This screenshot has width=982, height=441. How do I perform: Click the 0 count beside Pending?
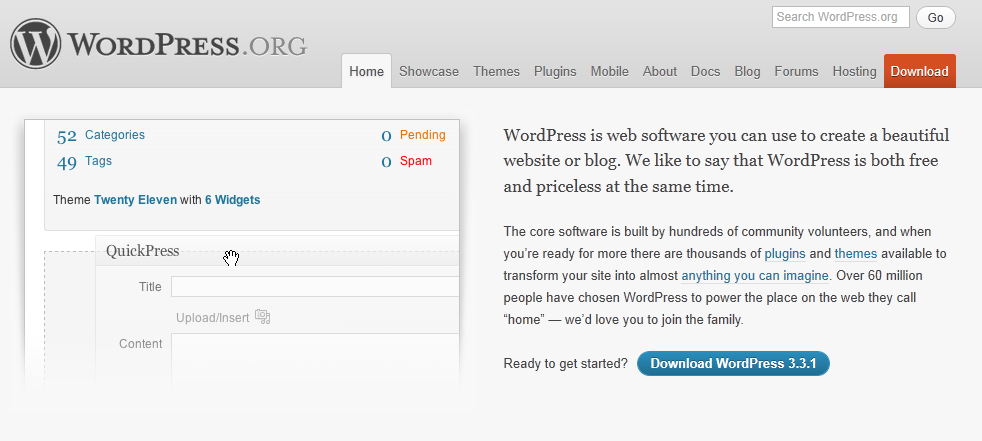pyautogui.click(x=386, y=136)
